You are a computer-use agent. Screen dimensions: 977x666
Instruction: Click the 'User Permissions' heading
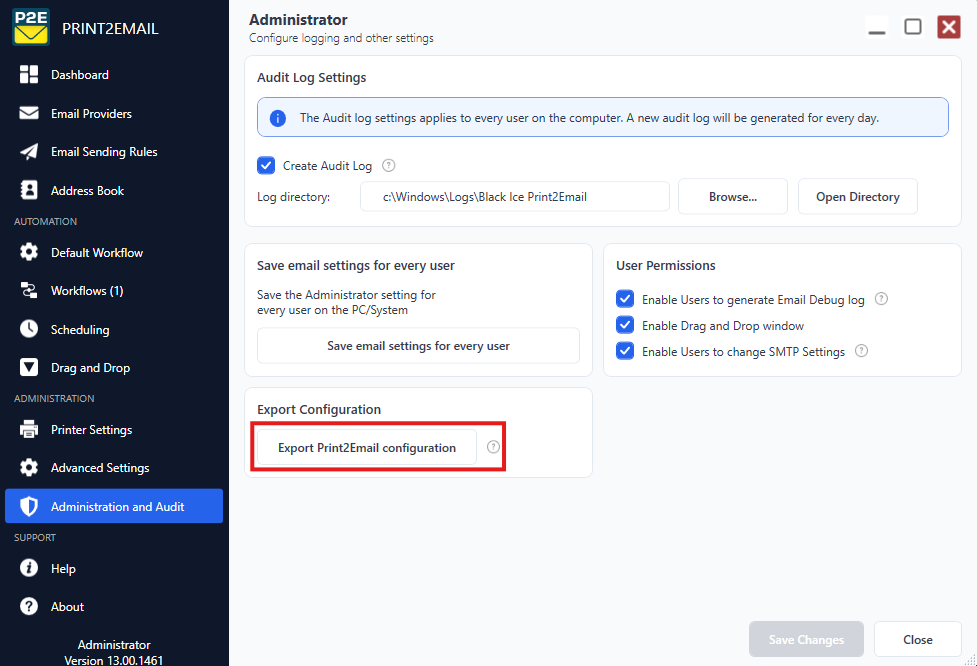point(665,265)
